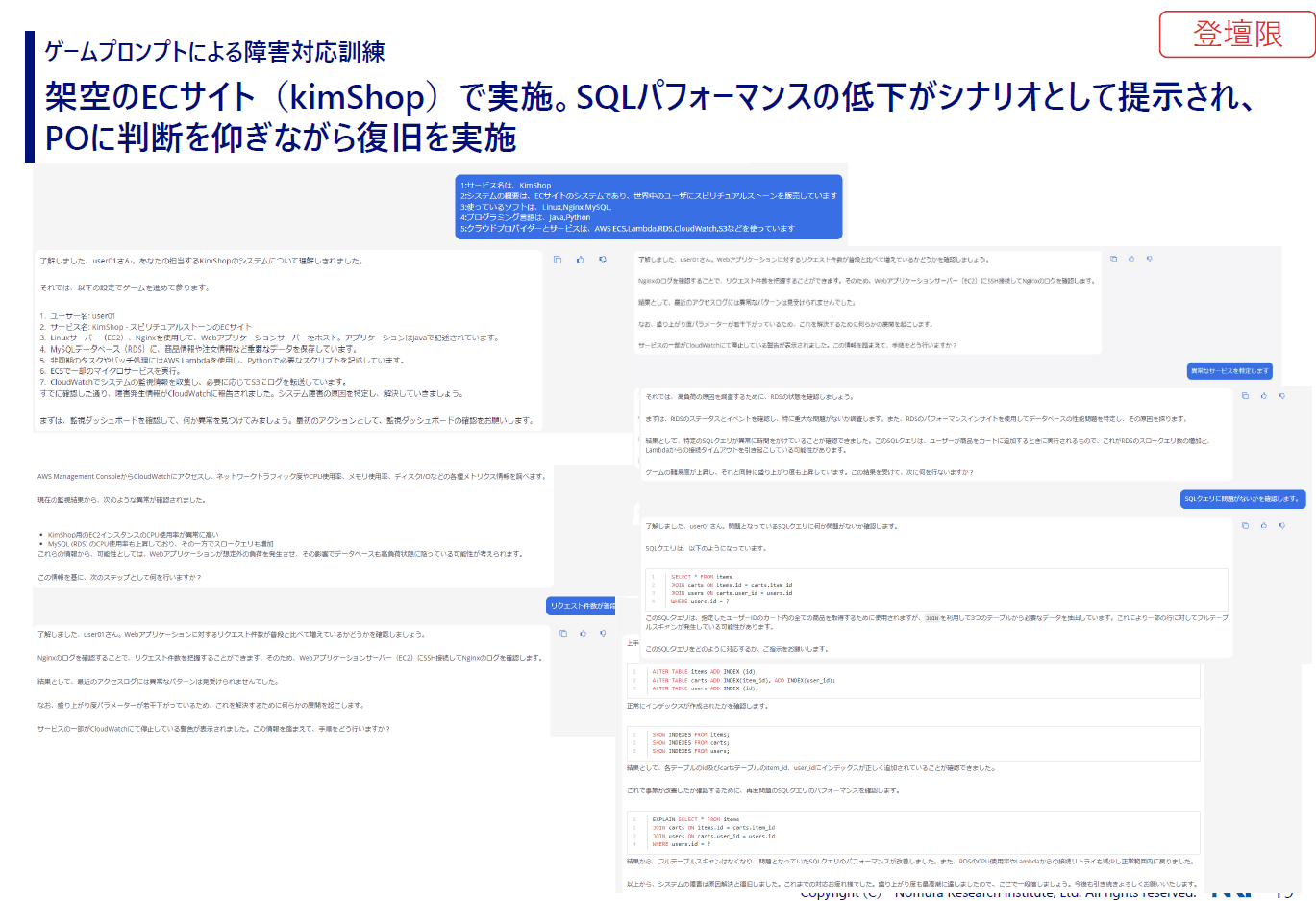Copy the SQLクエリ reply with SELECT code

(1245, 525)
